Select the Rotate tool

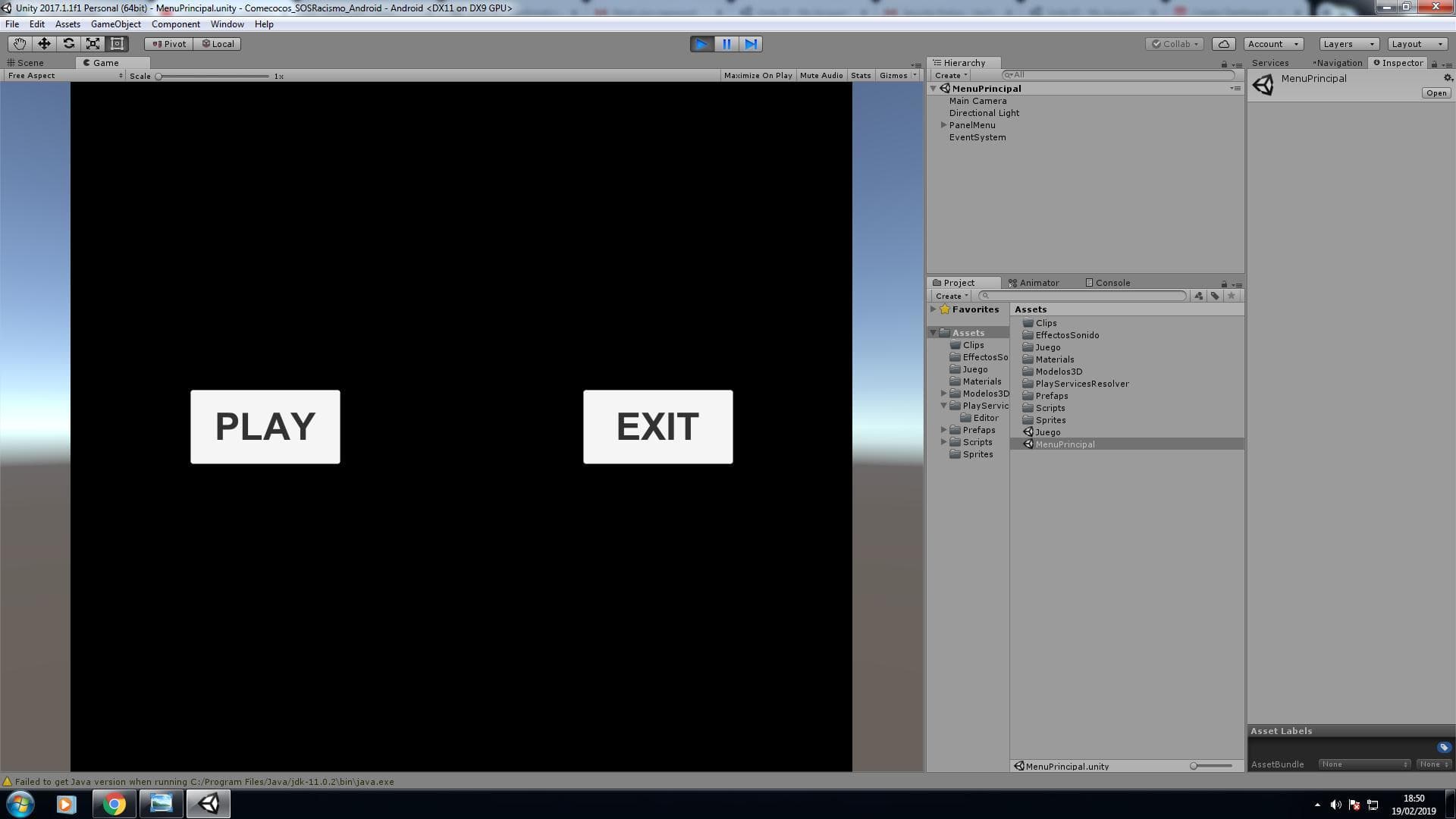68,44
